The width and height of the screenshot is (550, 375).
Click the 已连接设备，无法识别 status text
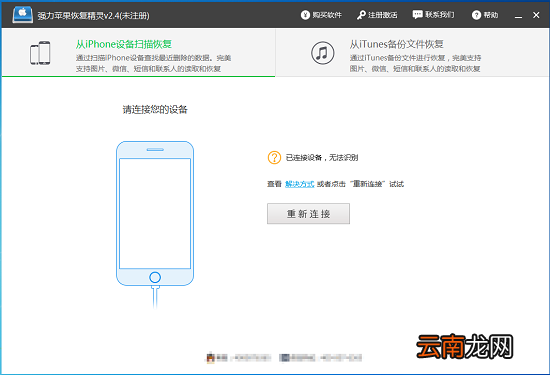(322, 158)
